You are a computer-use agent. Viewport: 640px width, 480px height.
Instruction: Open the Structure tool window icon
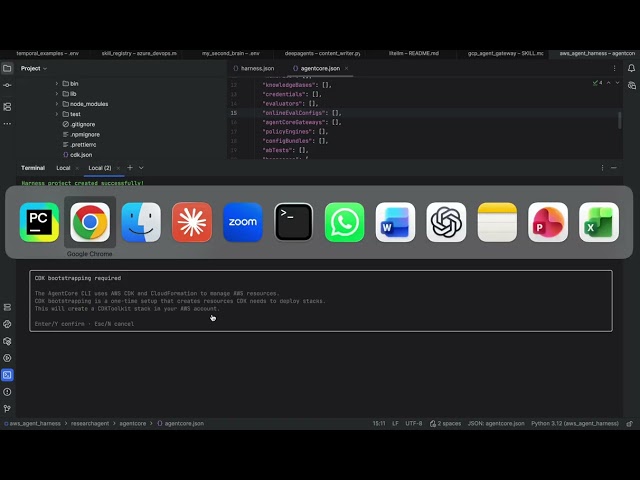pyautogui.click(x=7, y=107)
